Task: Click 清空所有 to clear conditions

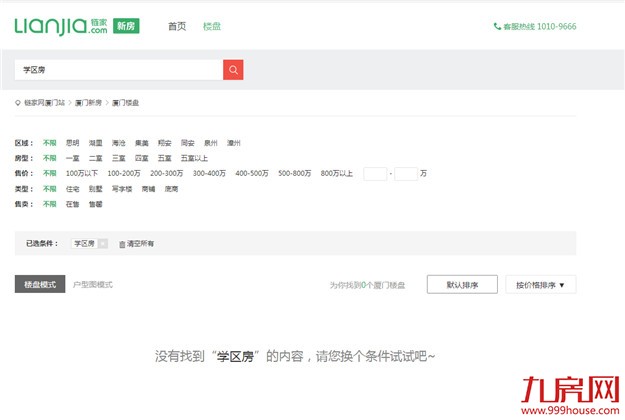Action: 140,243
